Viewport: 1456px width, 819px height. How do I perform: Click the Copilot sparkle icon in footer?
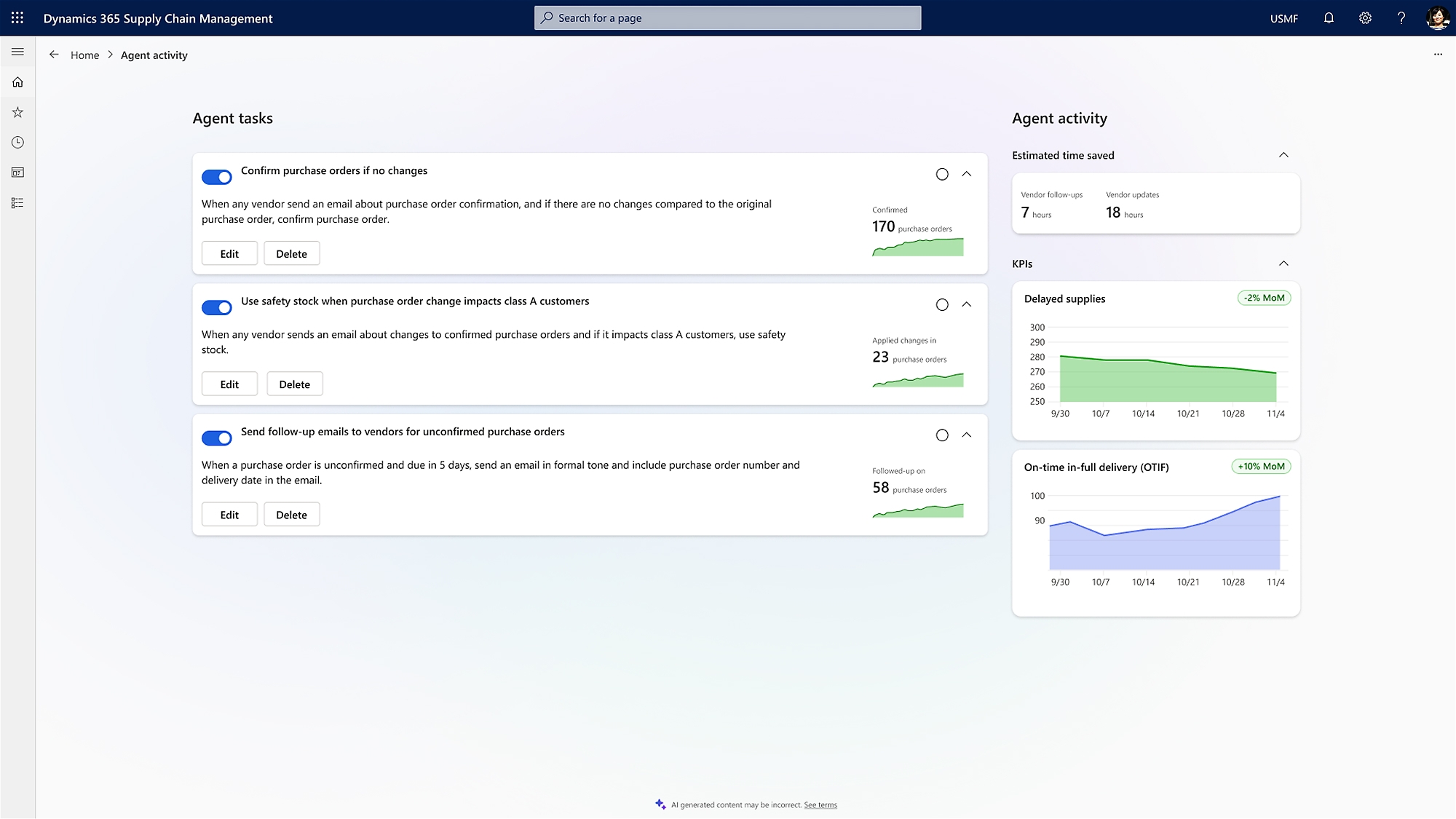click(x=660, y=804)
